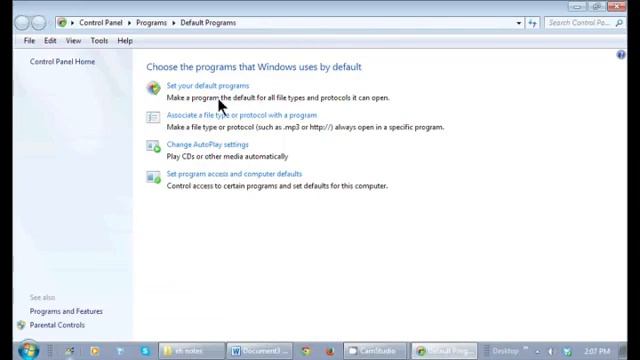Click Default Programs in the breadcrumb
This screenshot has height=360, width=640.
tap(208, 23)
